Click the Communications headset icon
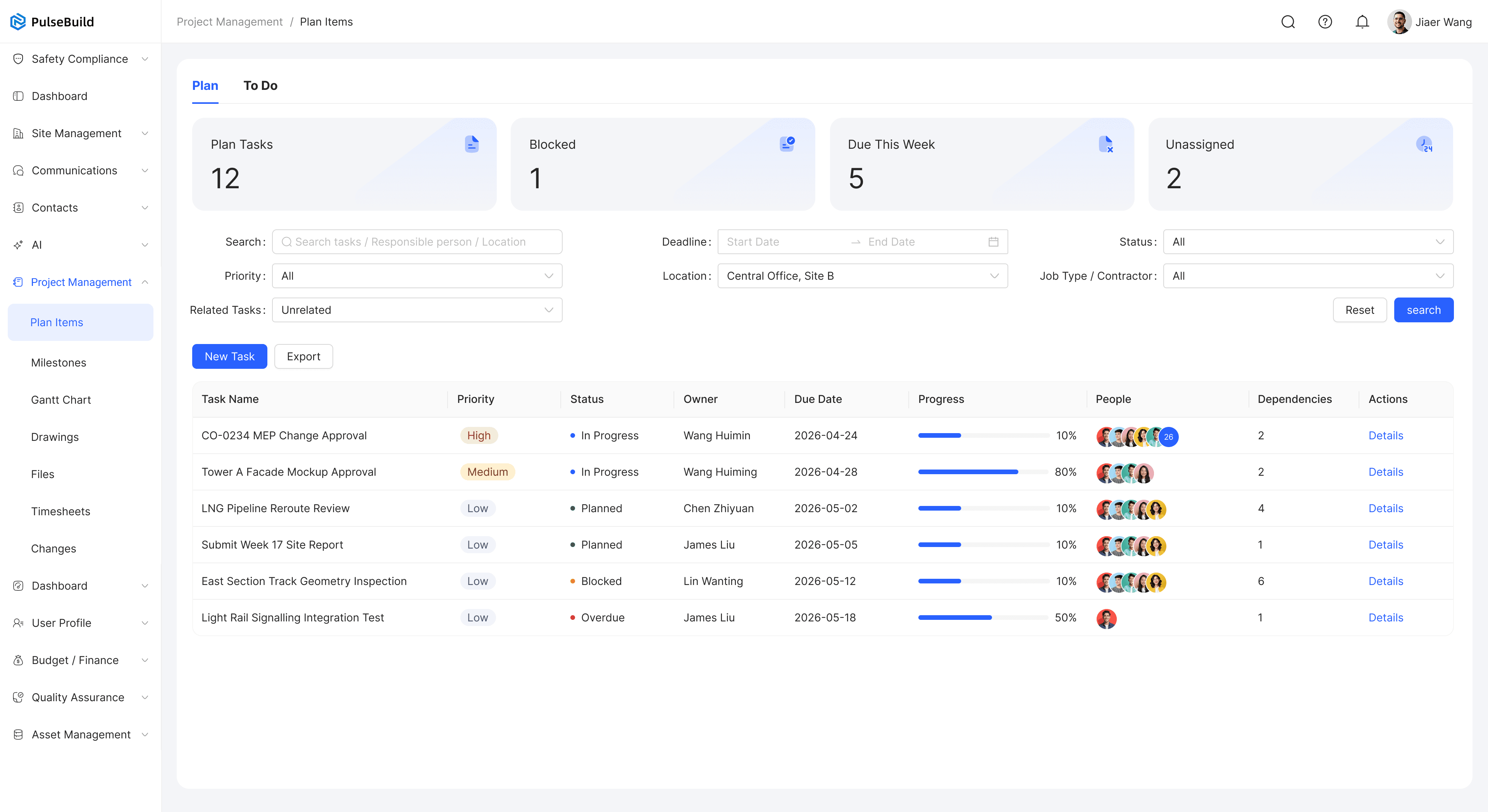This screenshot has width=1488, height=812. (19, 170)
